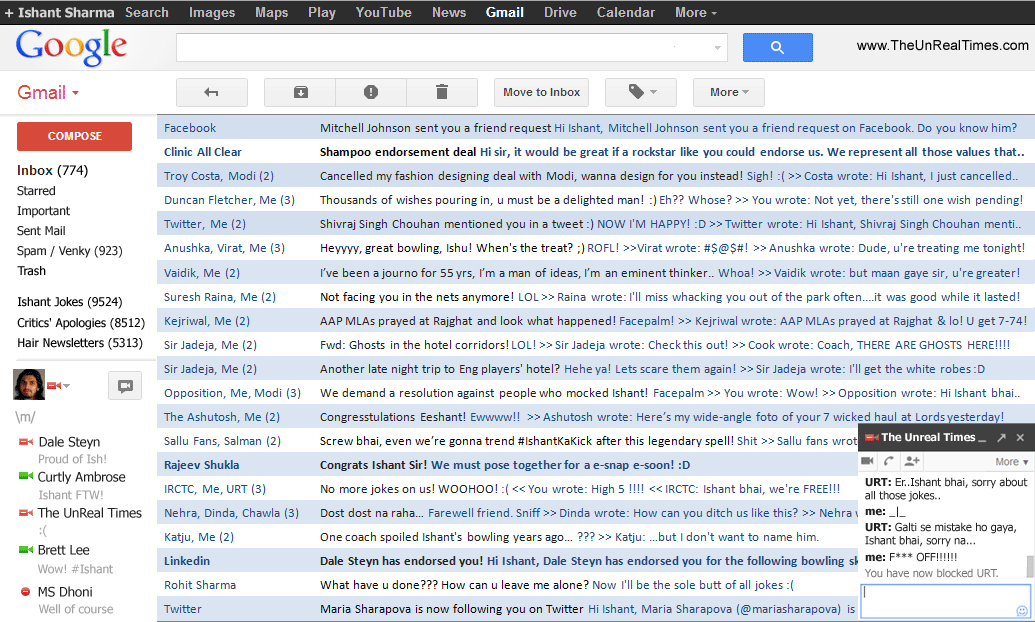
Task: Report spam with the exclamation icon
Action: 371,92
